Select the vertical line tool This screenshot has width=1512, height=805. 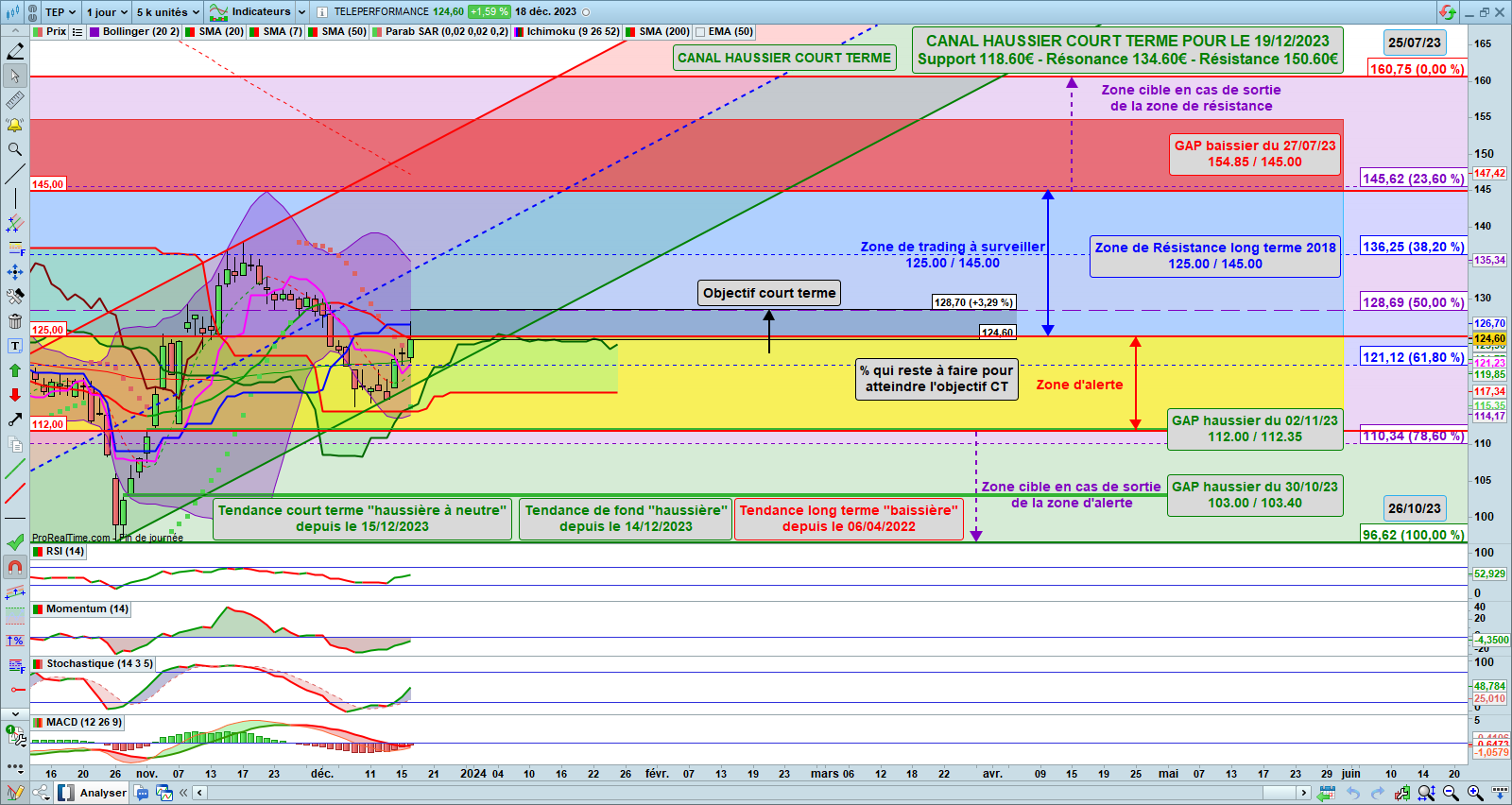(15, 198)
